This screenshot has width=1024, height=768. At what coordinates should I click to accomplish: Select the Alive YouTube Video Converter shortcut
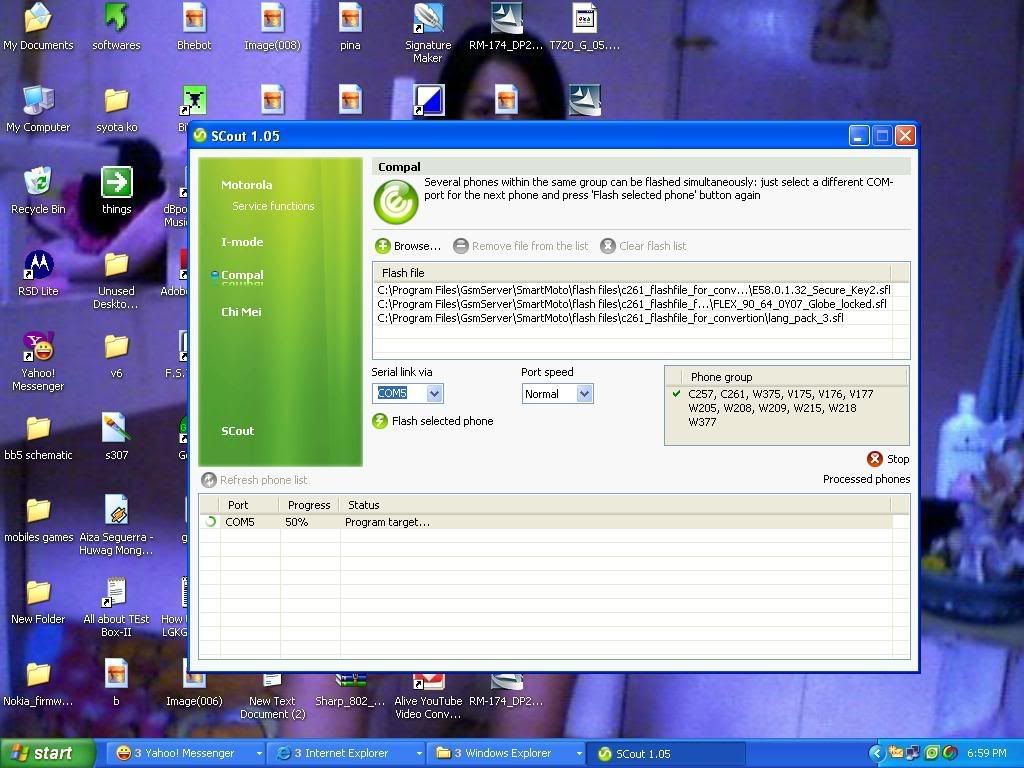(x=428, y=697)
